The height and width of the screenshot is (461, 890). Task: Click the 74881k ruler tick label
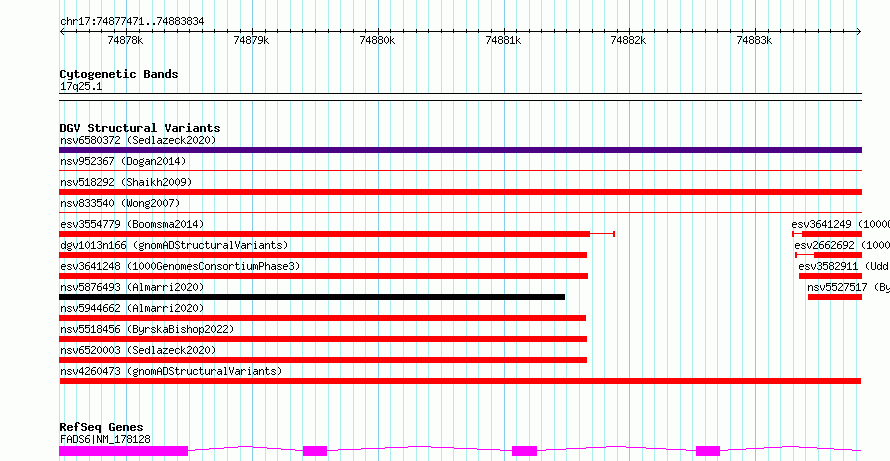click(503, 40)
